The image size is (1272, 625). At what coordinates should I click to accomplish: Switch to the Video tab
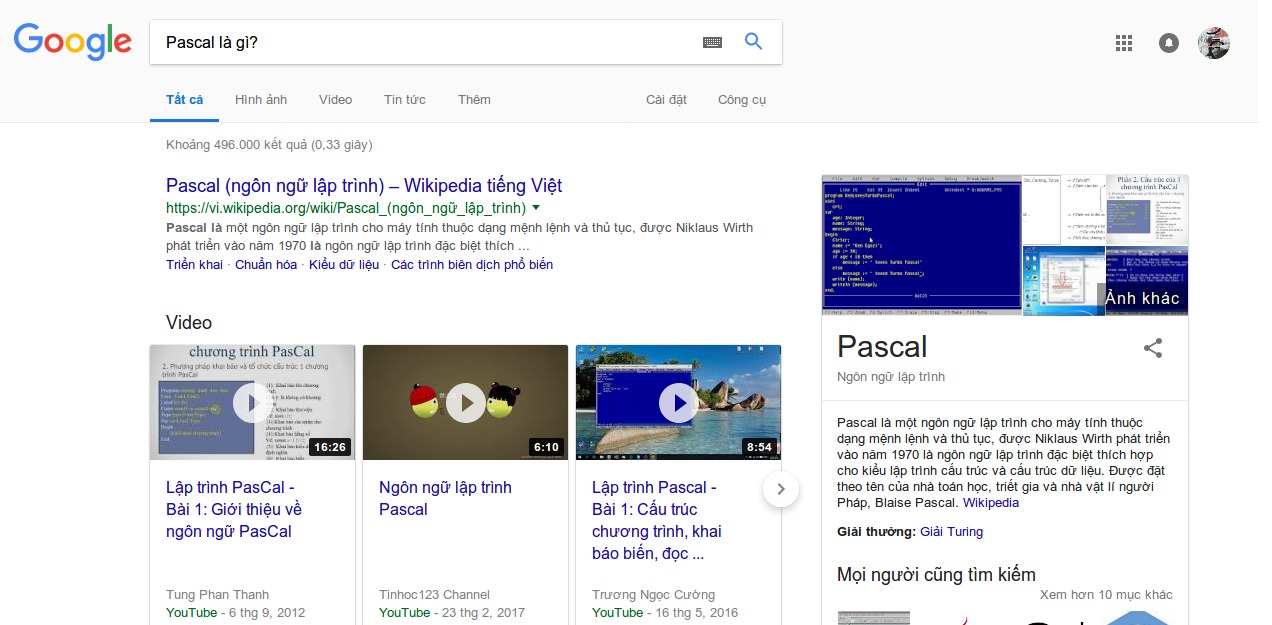pos(336,100)
